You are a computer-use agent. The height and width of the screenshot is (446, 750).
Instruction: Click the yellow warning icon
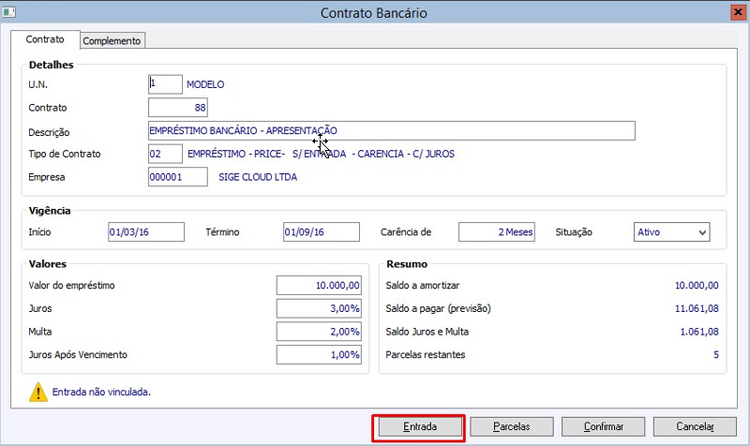[38, 392]
